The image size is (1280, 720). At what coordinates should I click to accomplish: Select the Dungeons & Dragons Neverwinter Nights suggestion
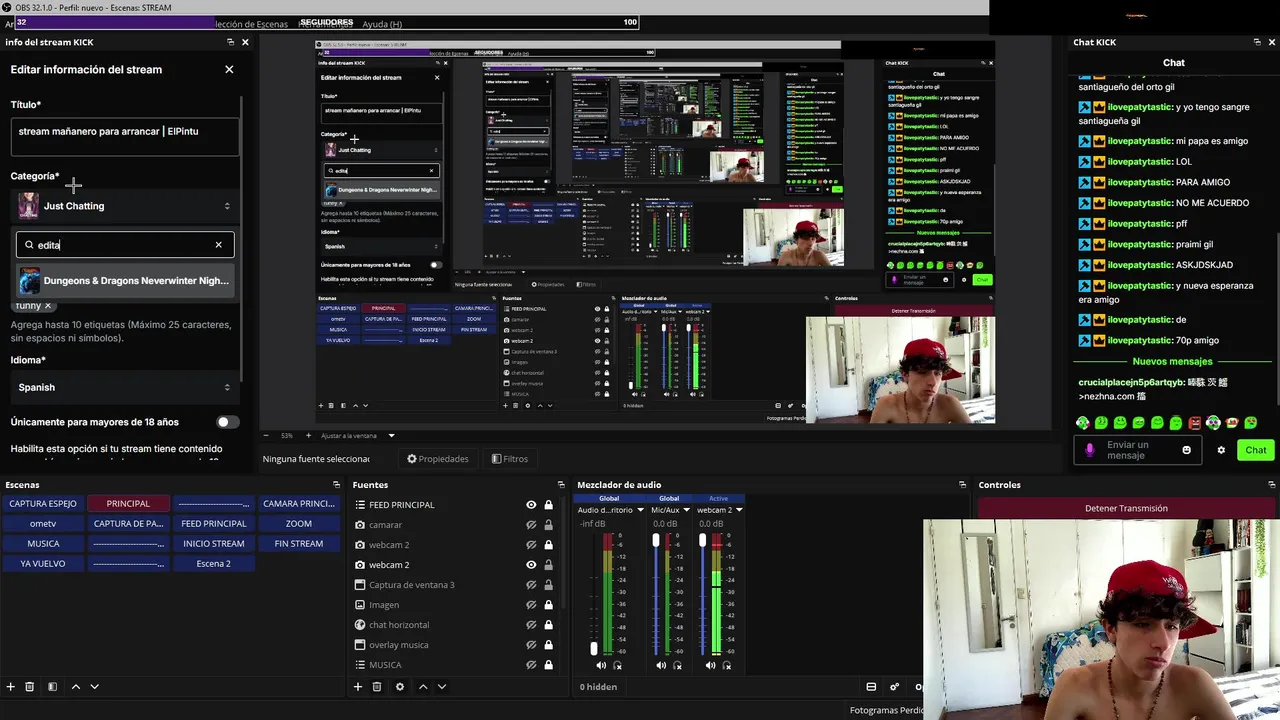pos(125,281)
